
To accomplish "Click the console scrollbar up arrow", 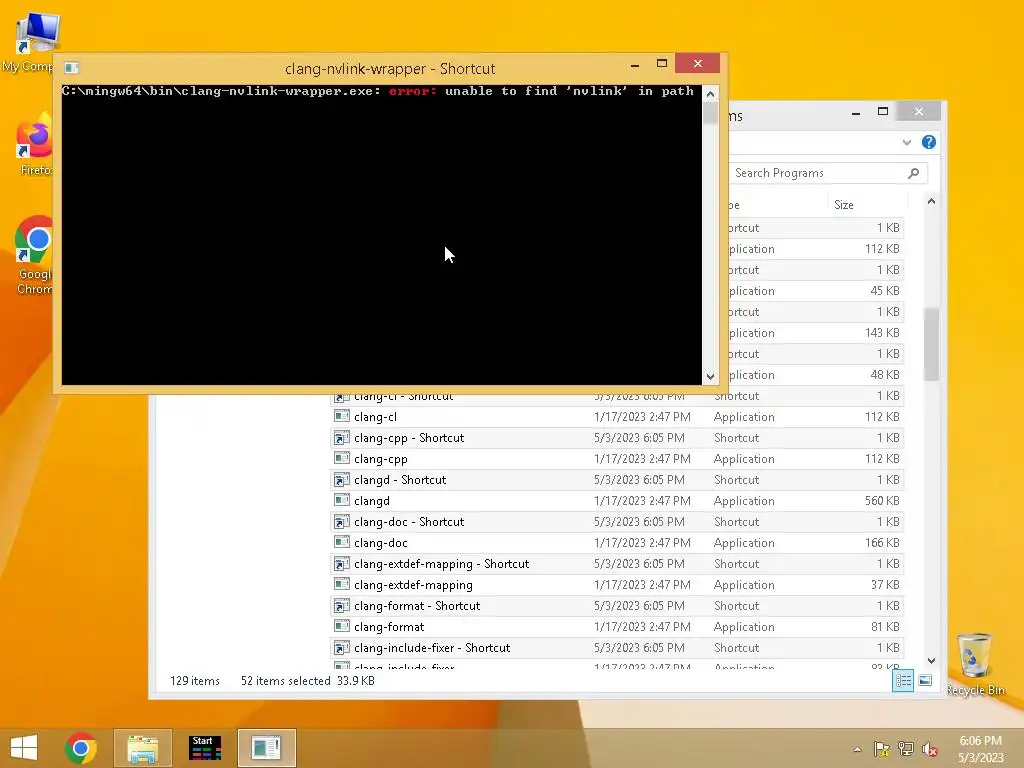I will pos(711,94).
